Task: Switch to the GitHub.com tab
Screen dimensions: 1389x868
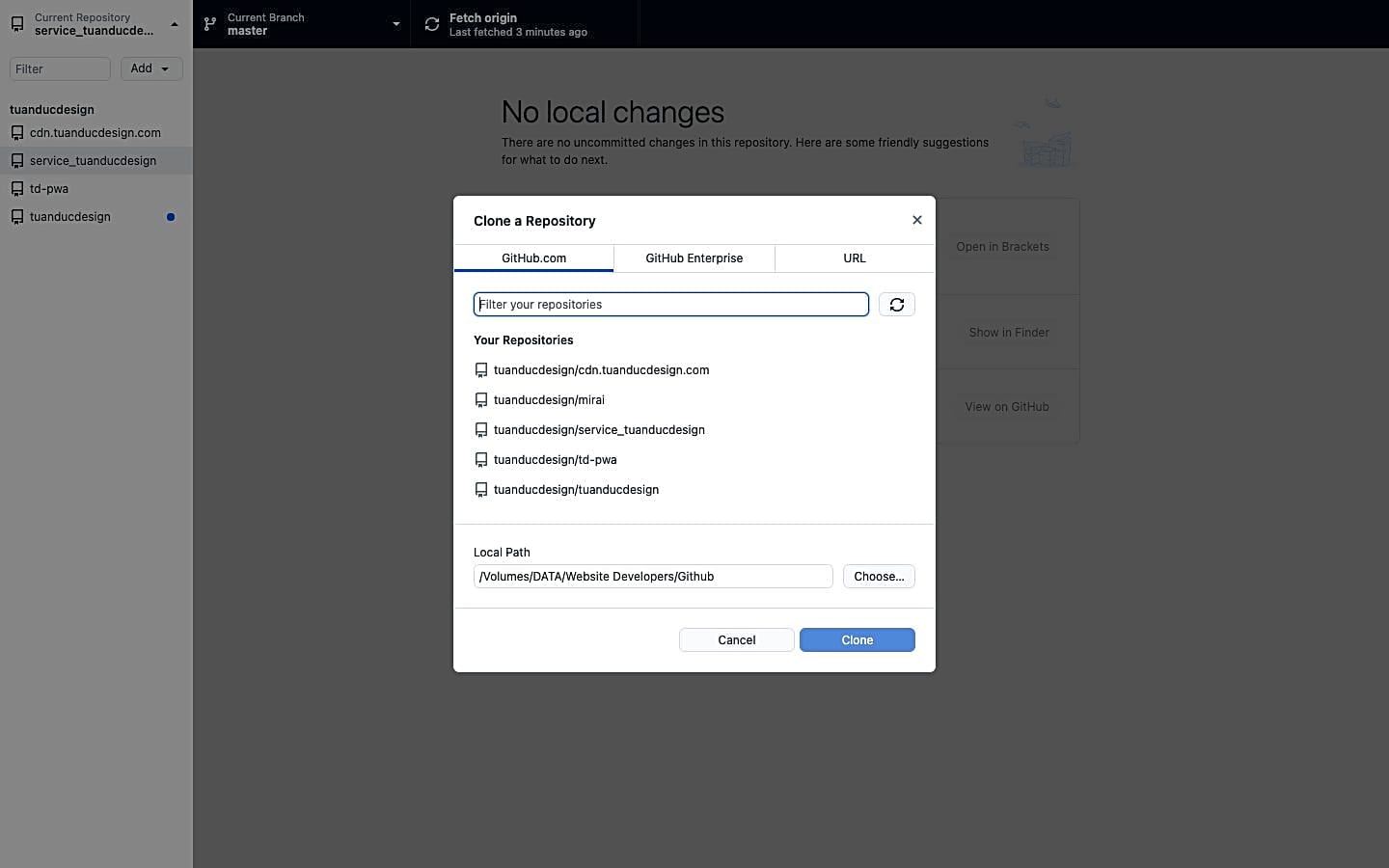Action: pos(533,258)
